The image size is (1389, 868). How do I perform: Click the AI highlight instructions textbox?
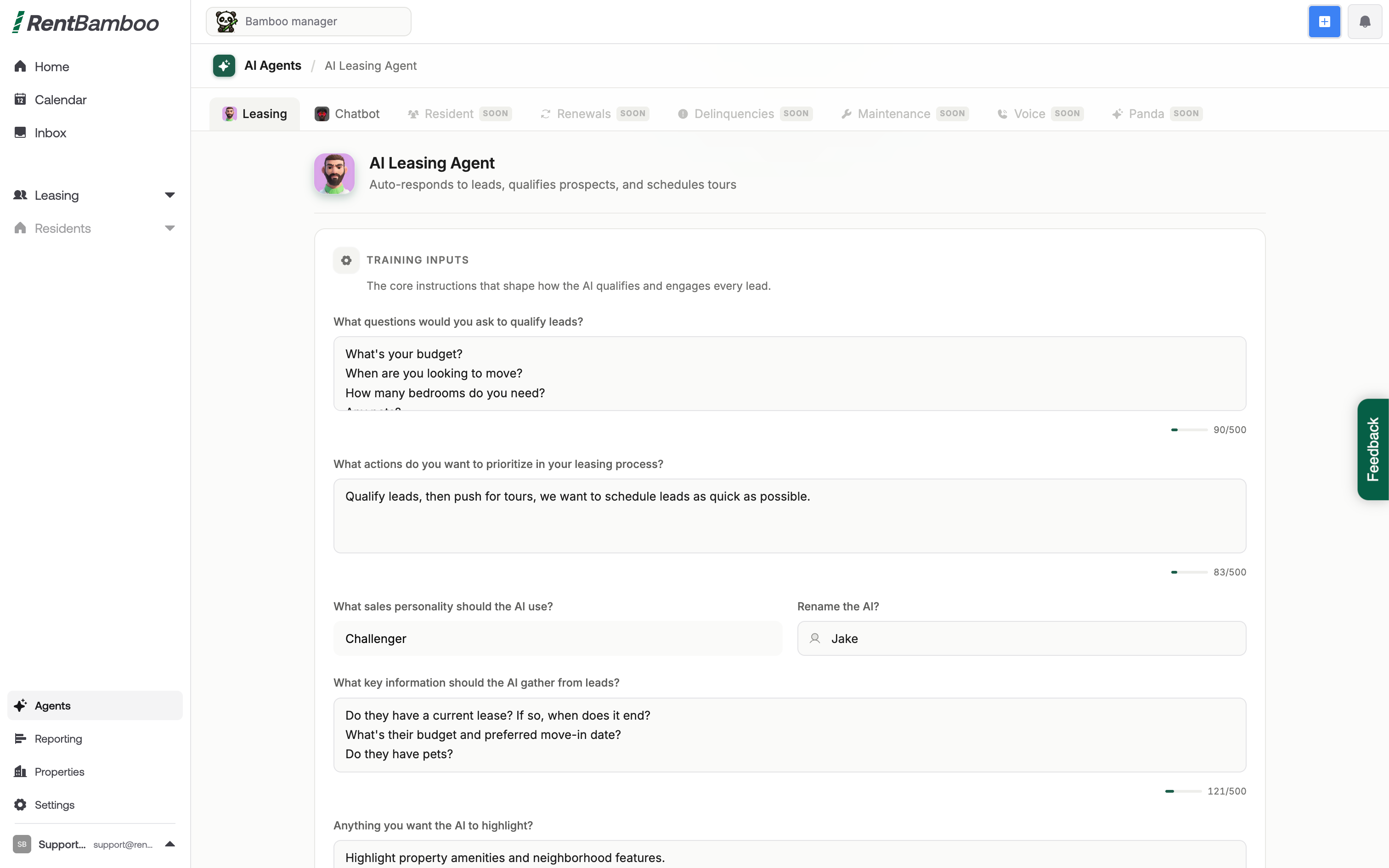tap(790, 854)
